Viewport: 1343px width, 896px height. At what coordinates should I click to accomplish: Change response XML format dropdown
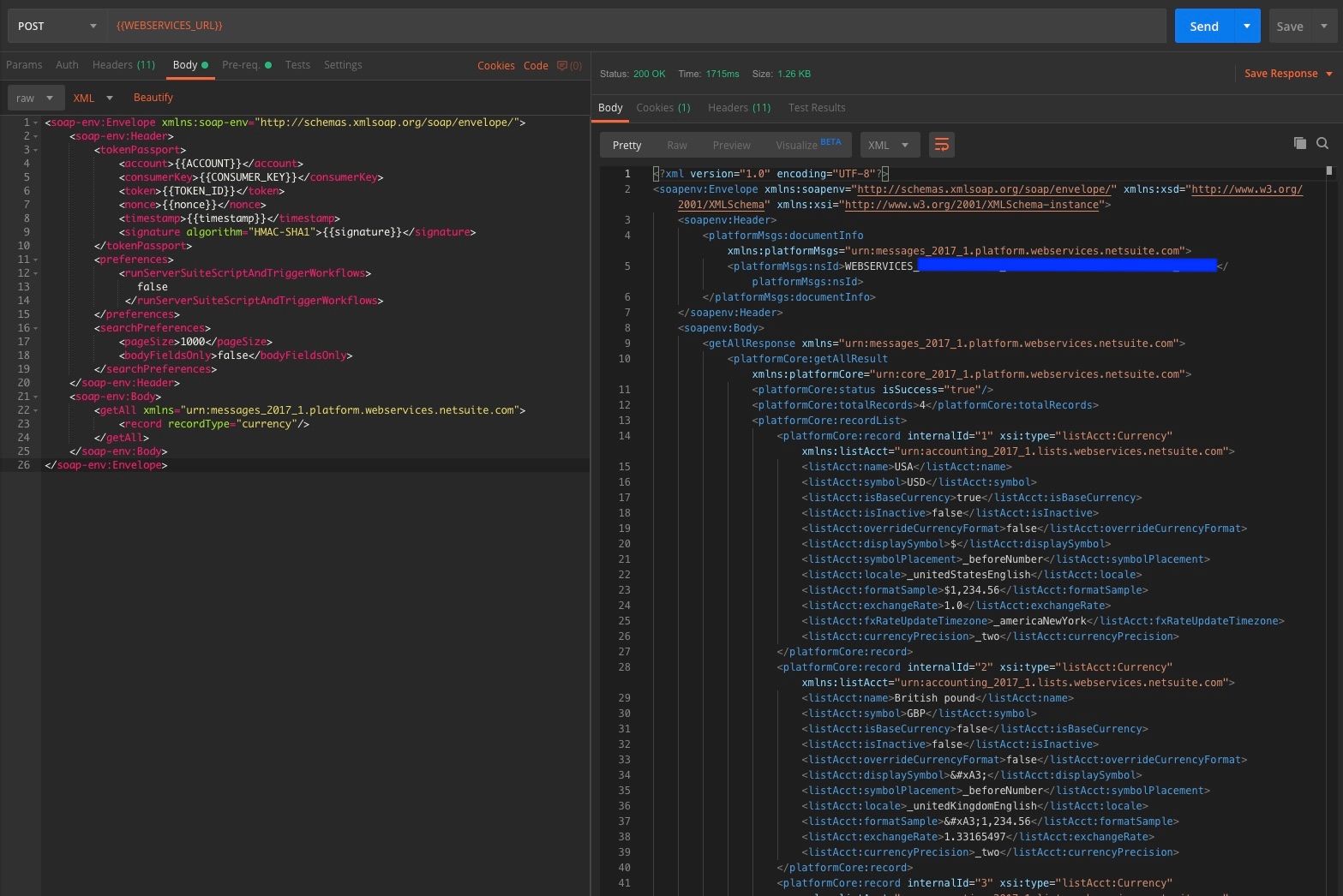(x=890, y=145)
